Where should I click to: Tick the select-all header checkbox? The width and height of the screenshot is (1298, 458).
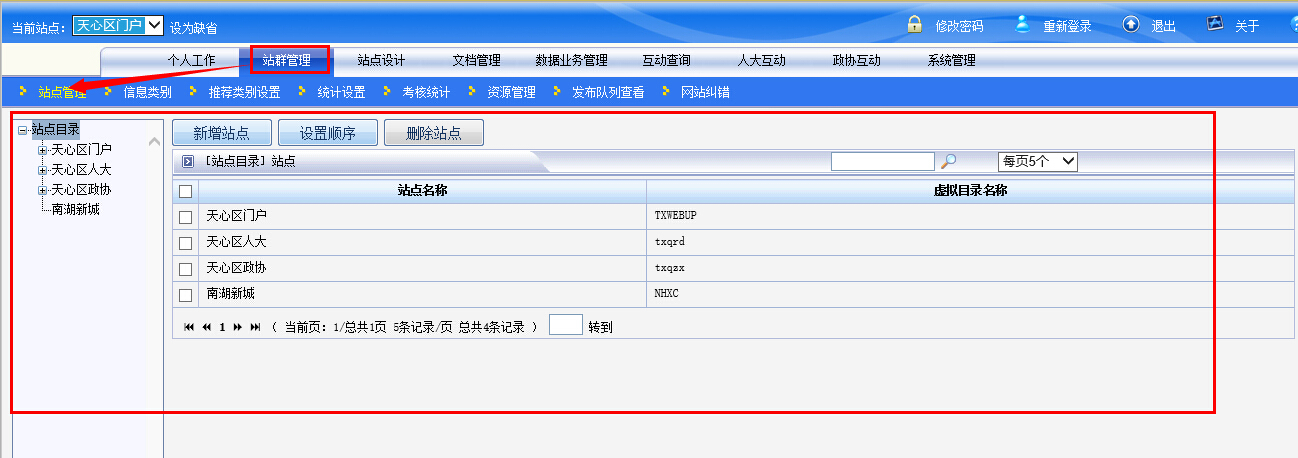(185, 191)
